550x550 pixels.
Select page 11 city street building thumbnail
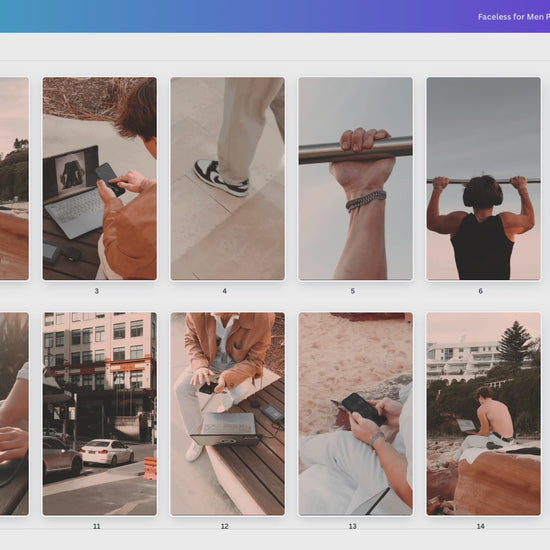[x=100, y=414]
